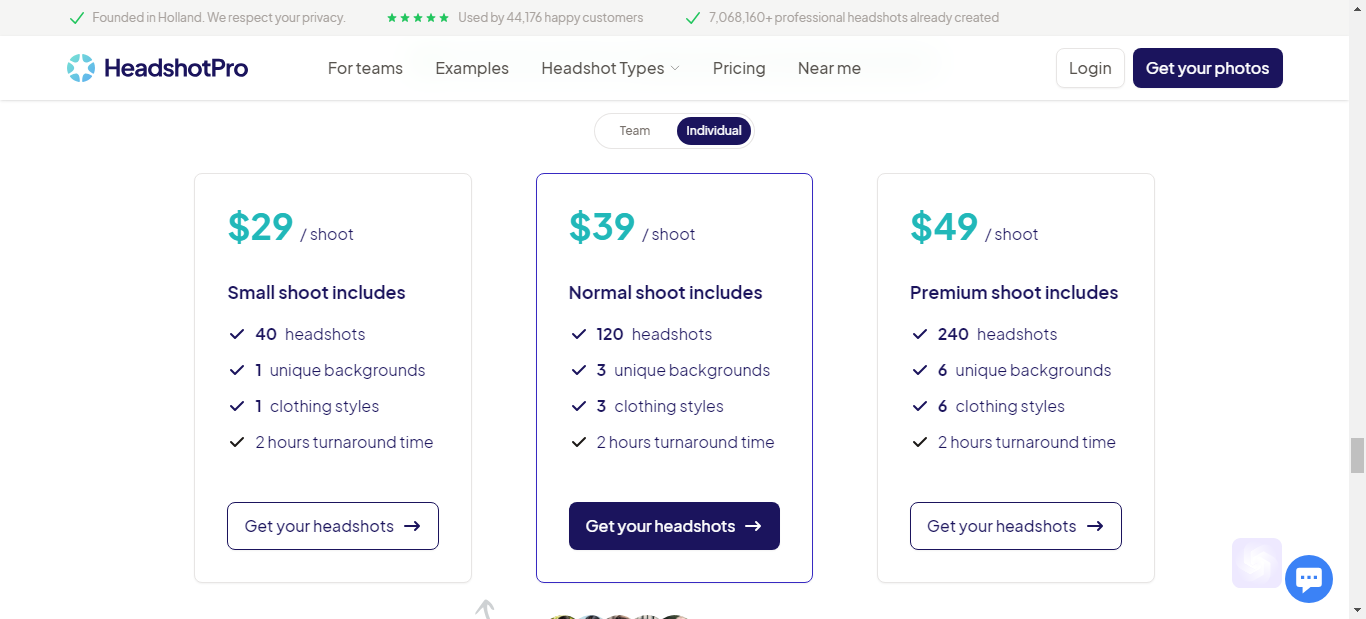The width and height of the screenshot is (1366, 619).
Task: Click the green checkmark beside 'Founded in Holland'
Action: (77, 18)
